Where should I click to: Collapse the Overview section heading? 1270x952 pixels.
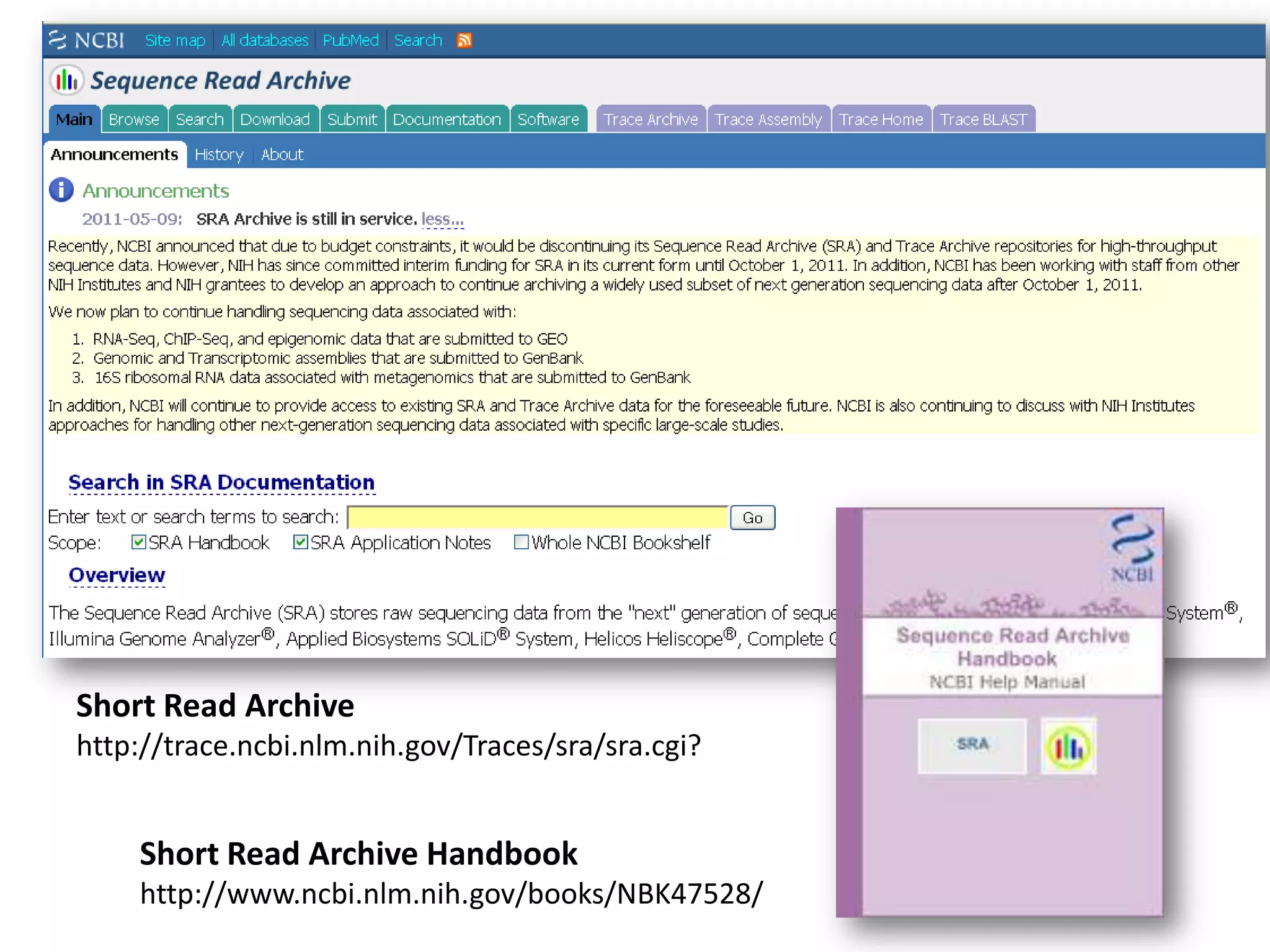coord(117,575)
